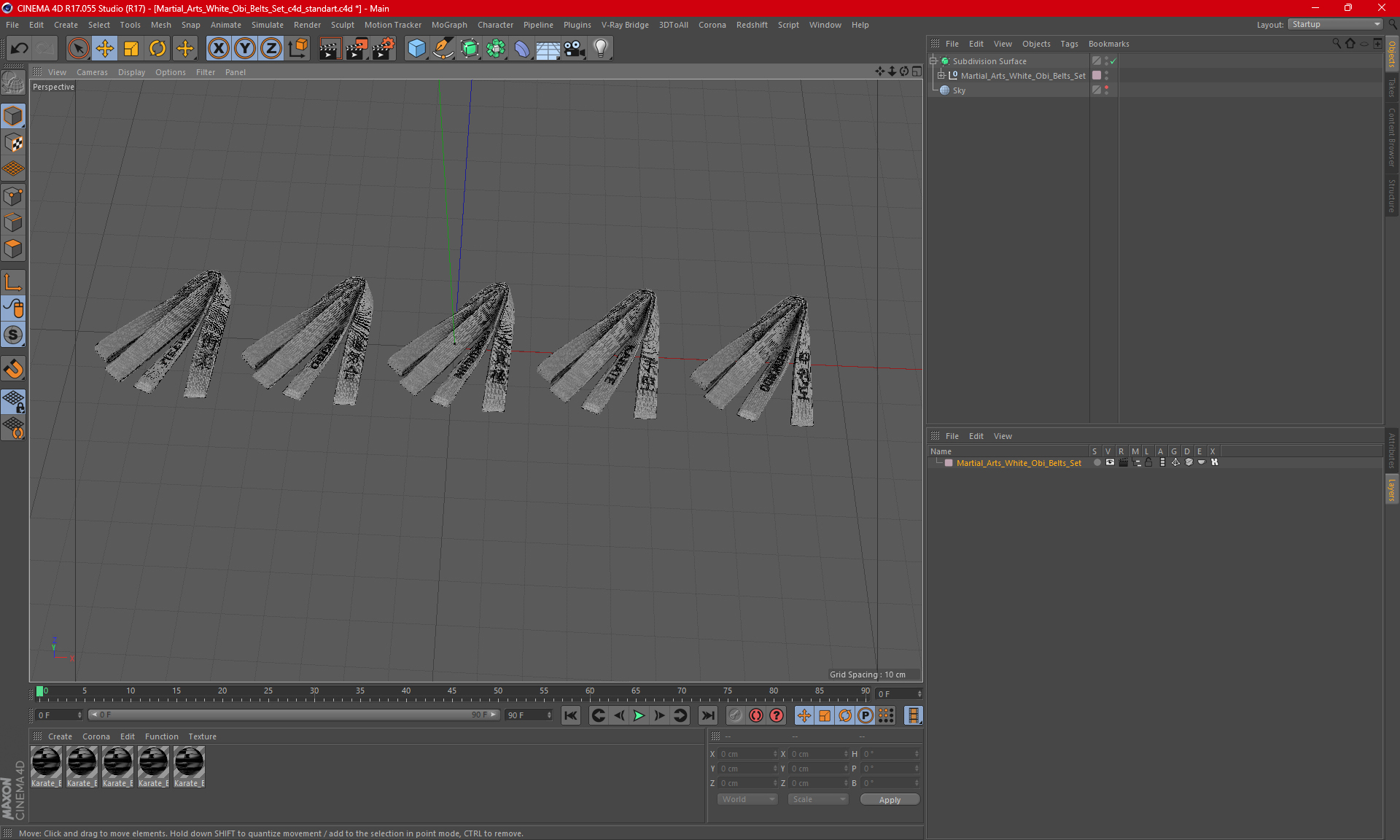The height and width of the screenshot is (840, 1400).
Task: Click frame 45 on timeline ruler
Action: 452,692
